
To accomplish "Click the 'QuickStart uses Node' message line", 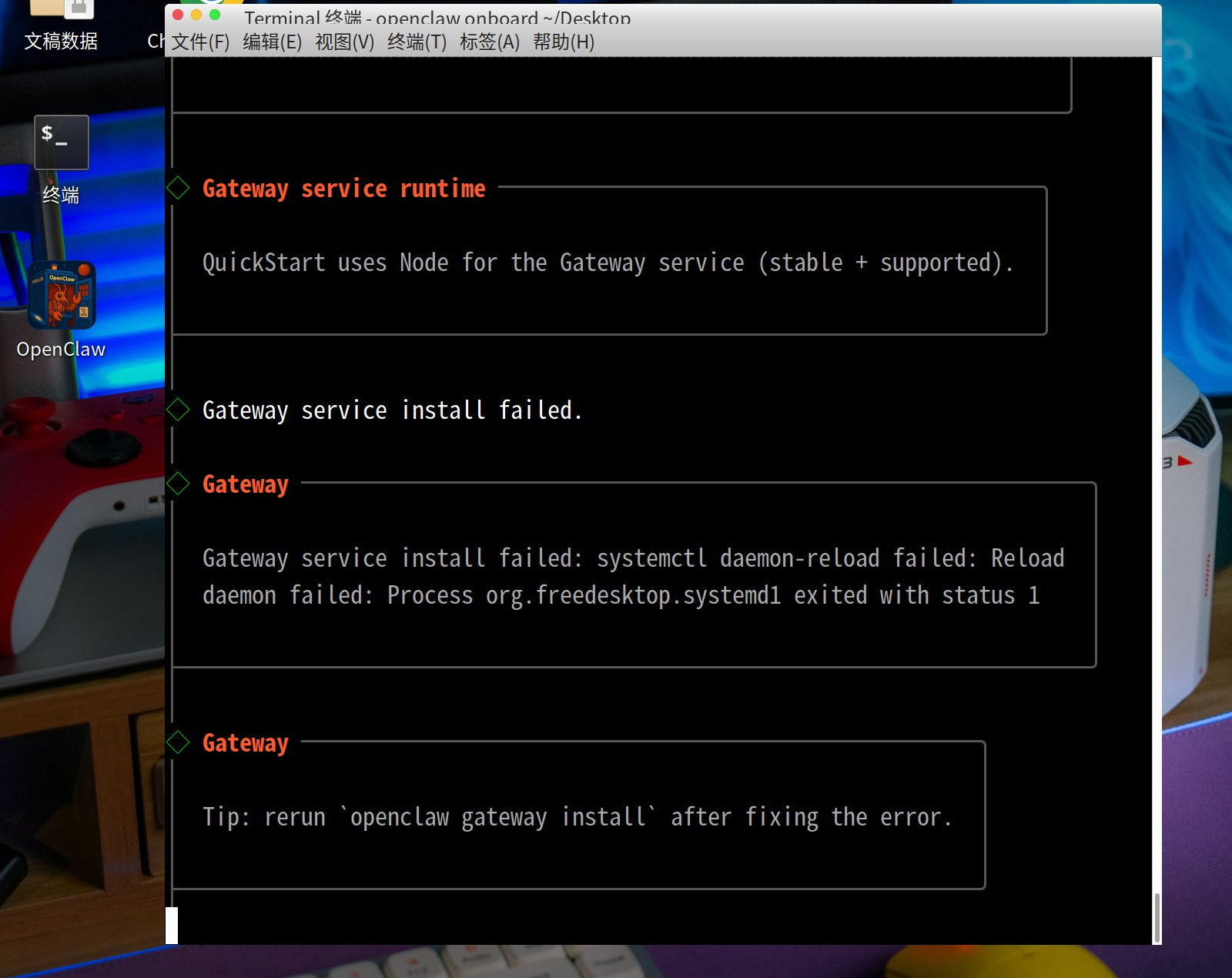I will [x=608, y=263].
